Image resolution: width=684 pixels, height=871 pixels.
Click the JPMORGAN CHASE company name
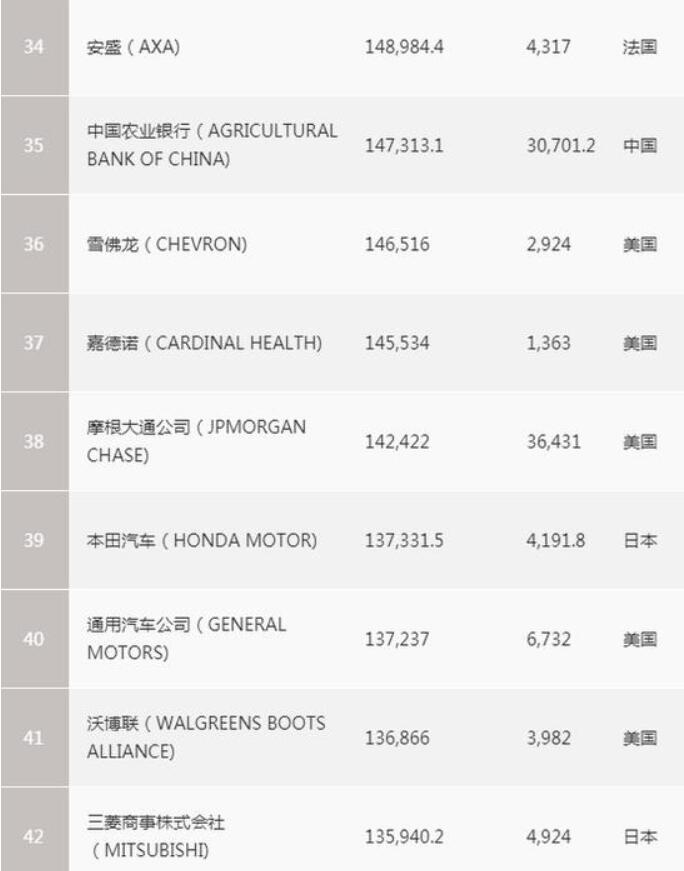[196, 441]
